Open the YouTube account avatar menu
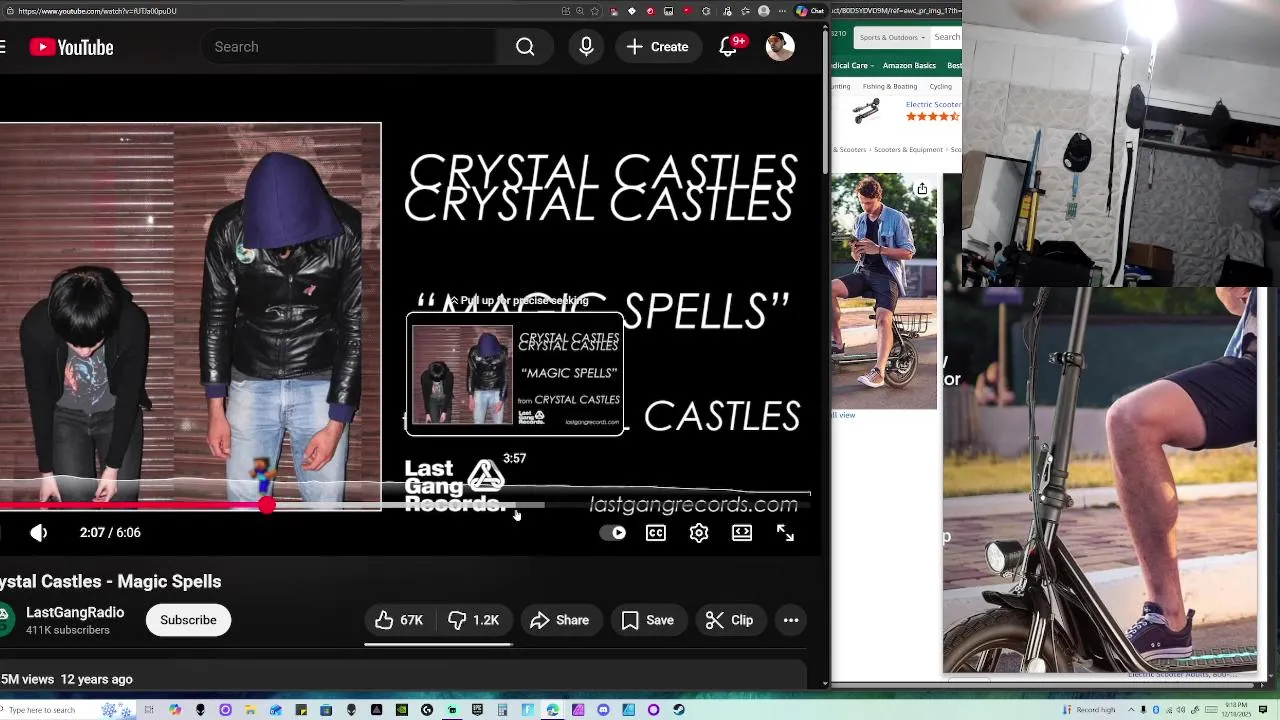The width and height of the screenshot is (1280, 720). (x=780, y=47)
